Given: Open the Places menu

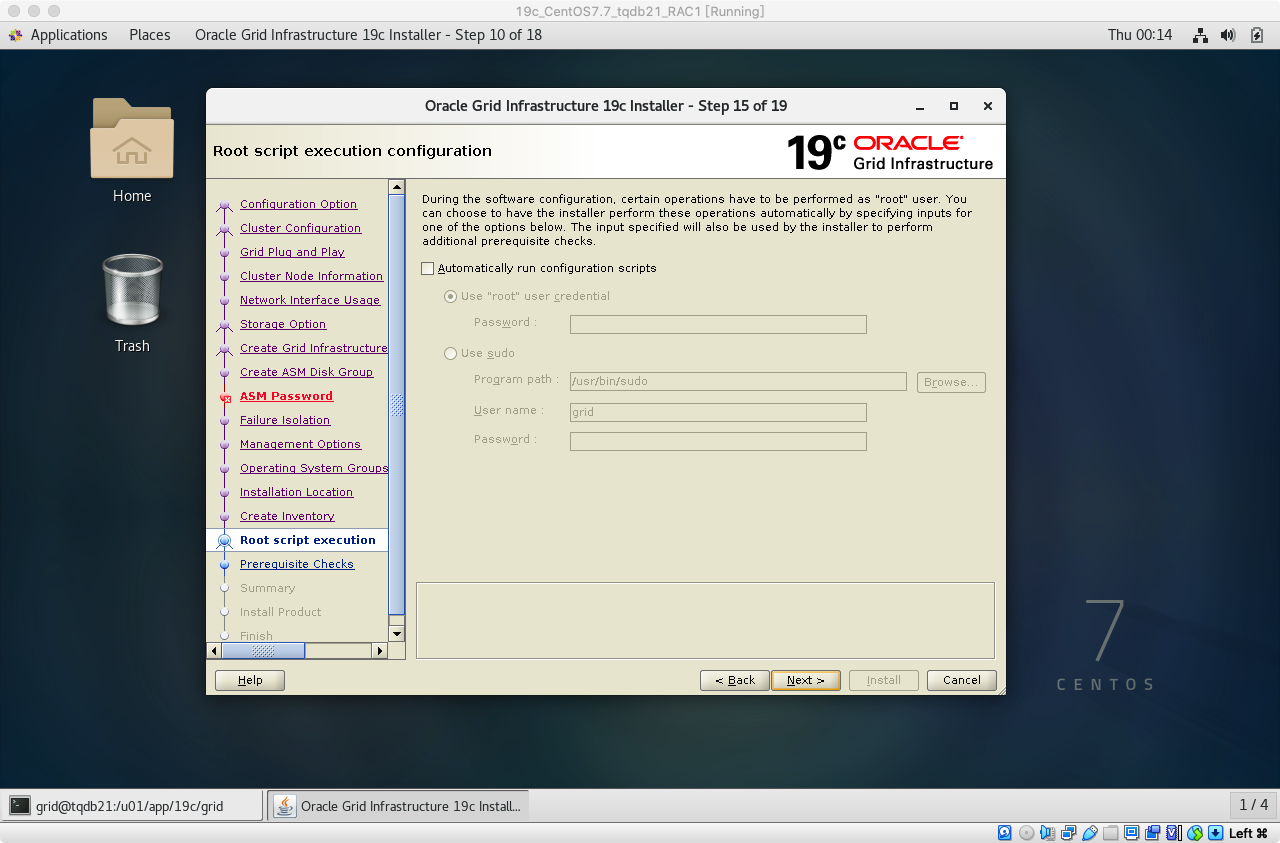Looking at the screenshot, I should click(150, 35).
